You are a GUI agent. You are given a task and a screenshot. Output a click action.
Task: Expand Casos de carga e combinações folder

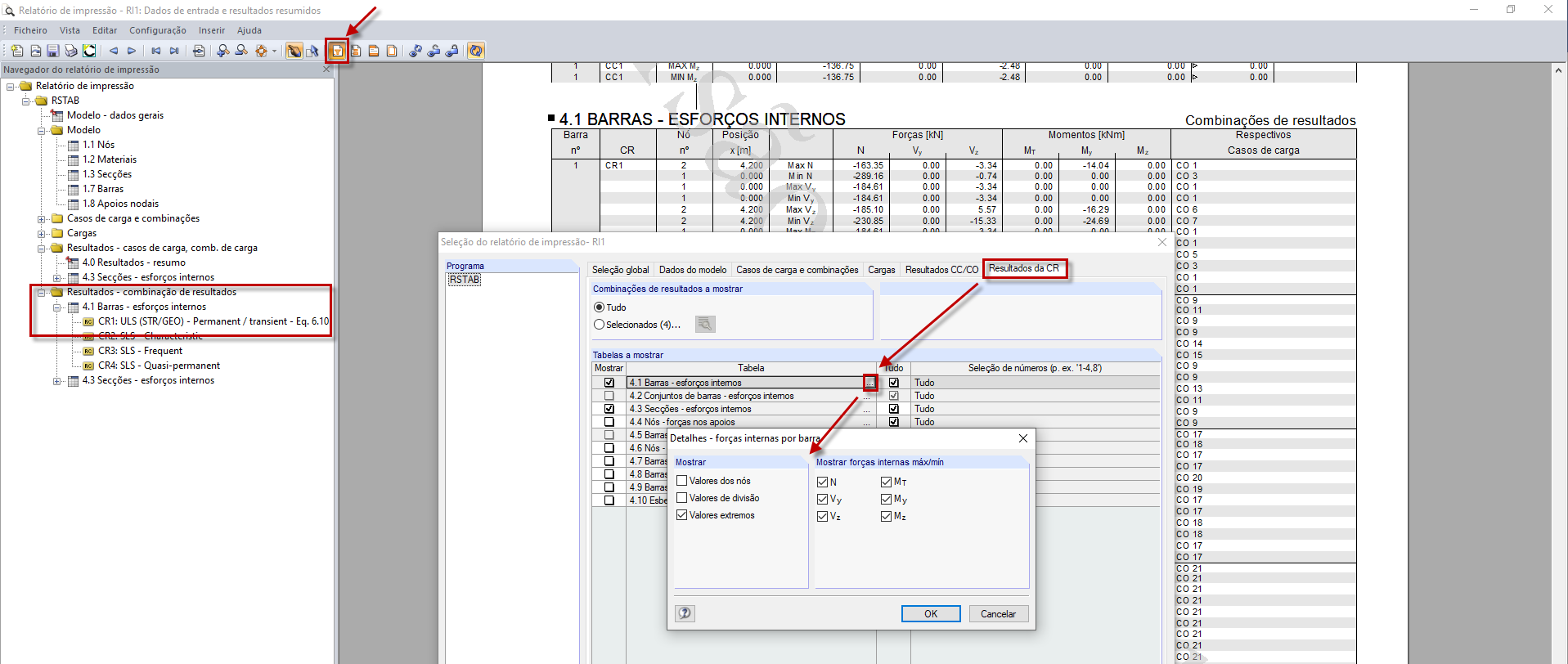(x=42, y=218)
